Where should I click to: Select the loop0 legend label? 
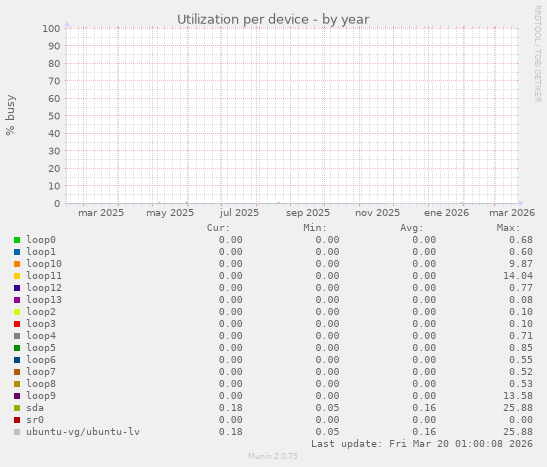(x=41, y=240)
